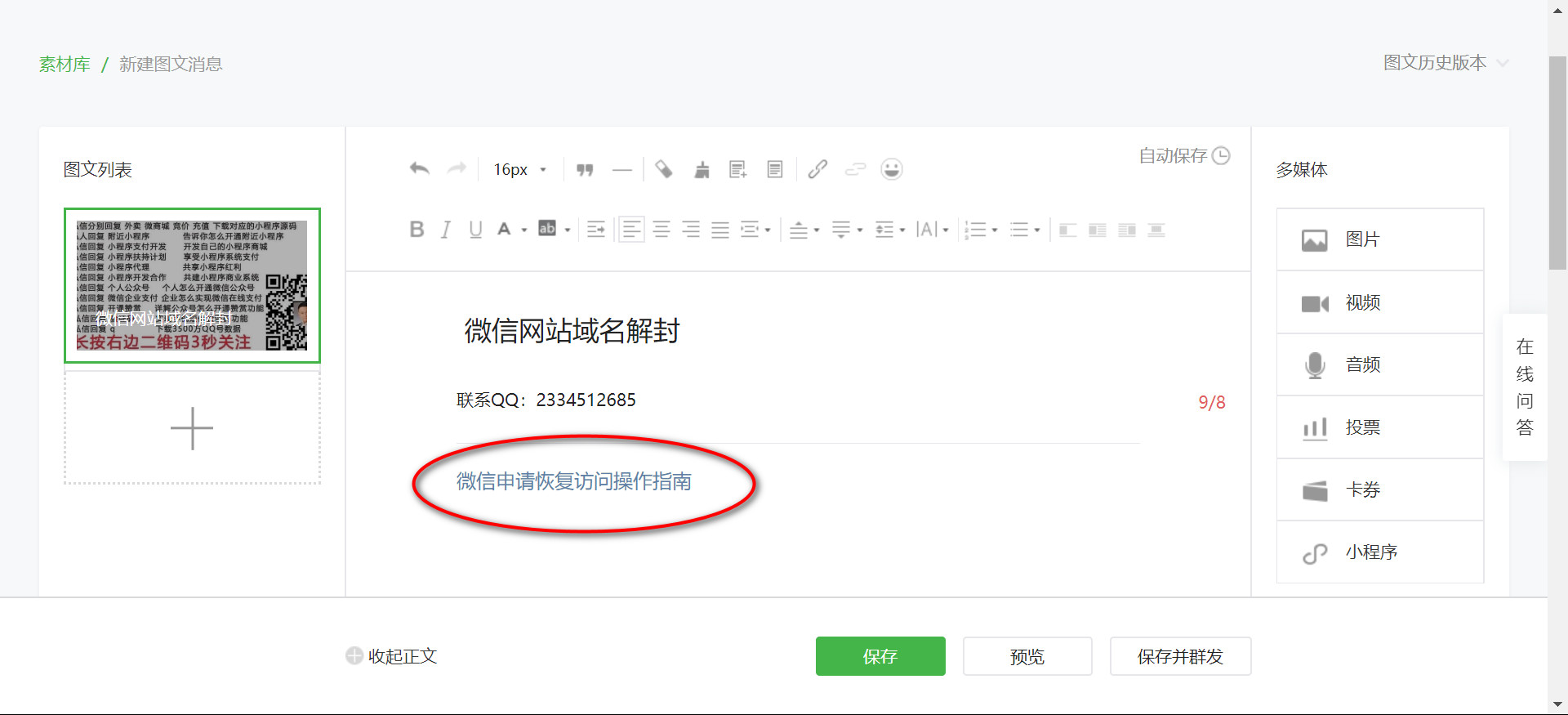
Task: Click the author field 联系QQ: 2334512685
Action: (x=546, y=400)
